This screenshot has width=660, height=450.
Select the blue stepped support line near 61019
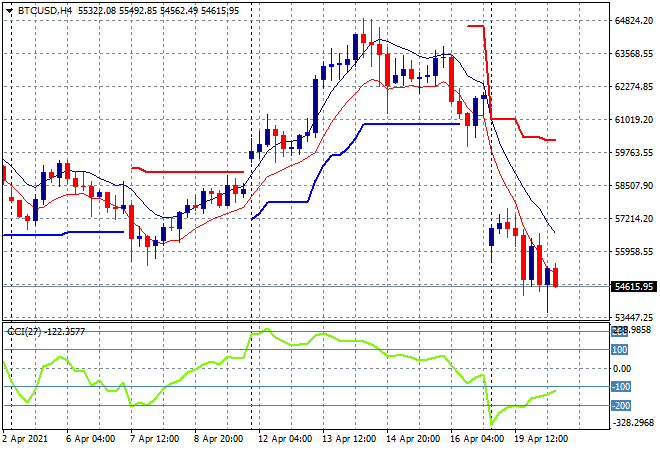(x=410, y=124)
